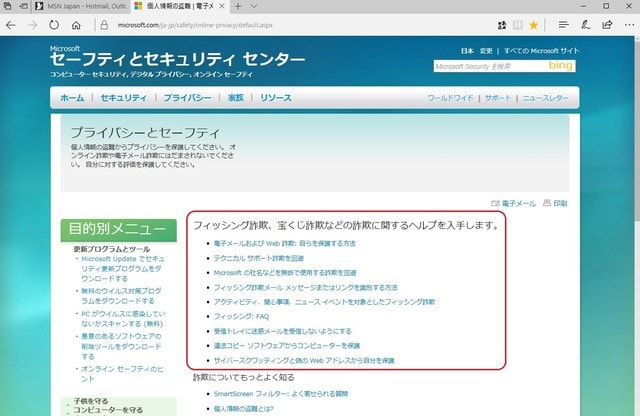The height and width of the screenshot is (416, 640).
Task: Open アクティビティ、関心事項 フィッシング詐欺 link
Action: pyautogui.click(x=324, y=302)
